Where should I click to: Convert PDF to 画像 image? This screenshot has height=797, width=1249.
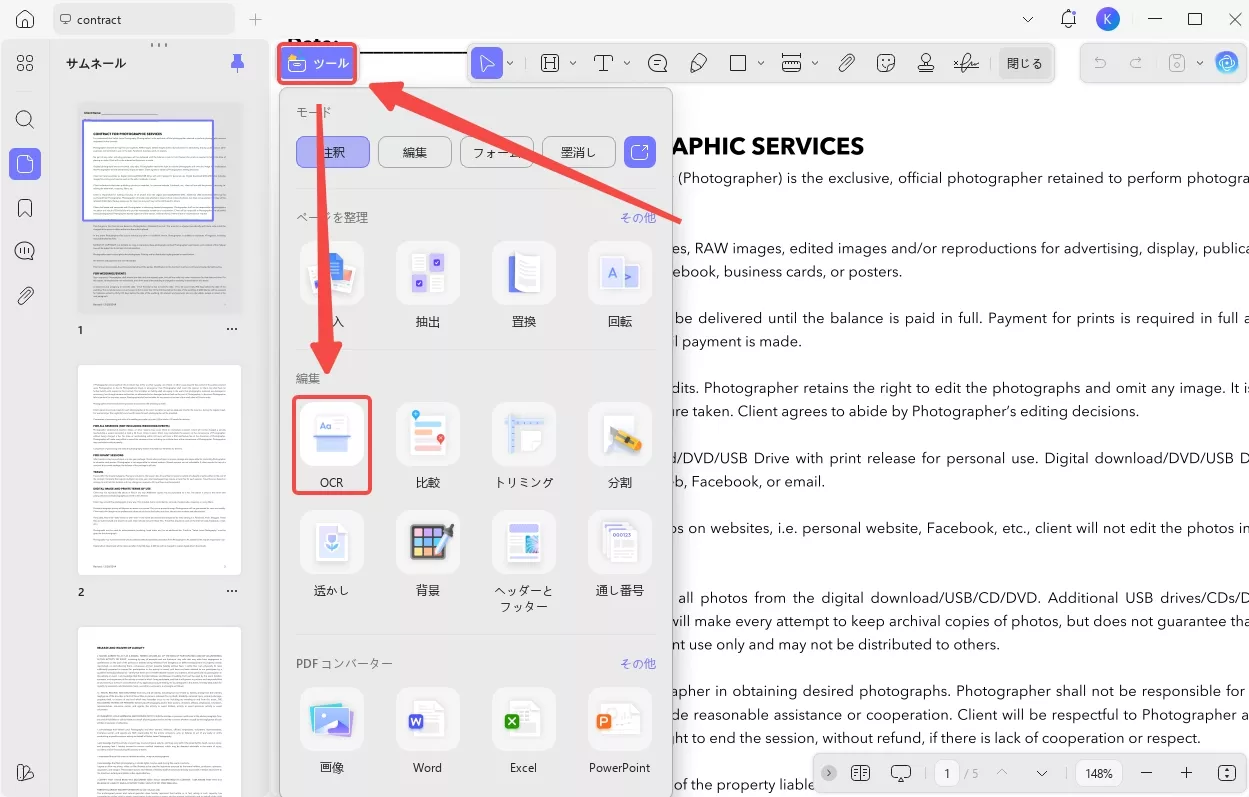332,731
